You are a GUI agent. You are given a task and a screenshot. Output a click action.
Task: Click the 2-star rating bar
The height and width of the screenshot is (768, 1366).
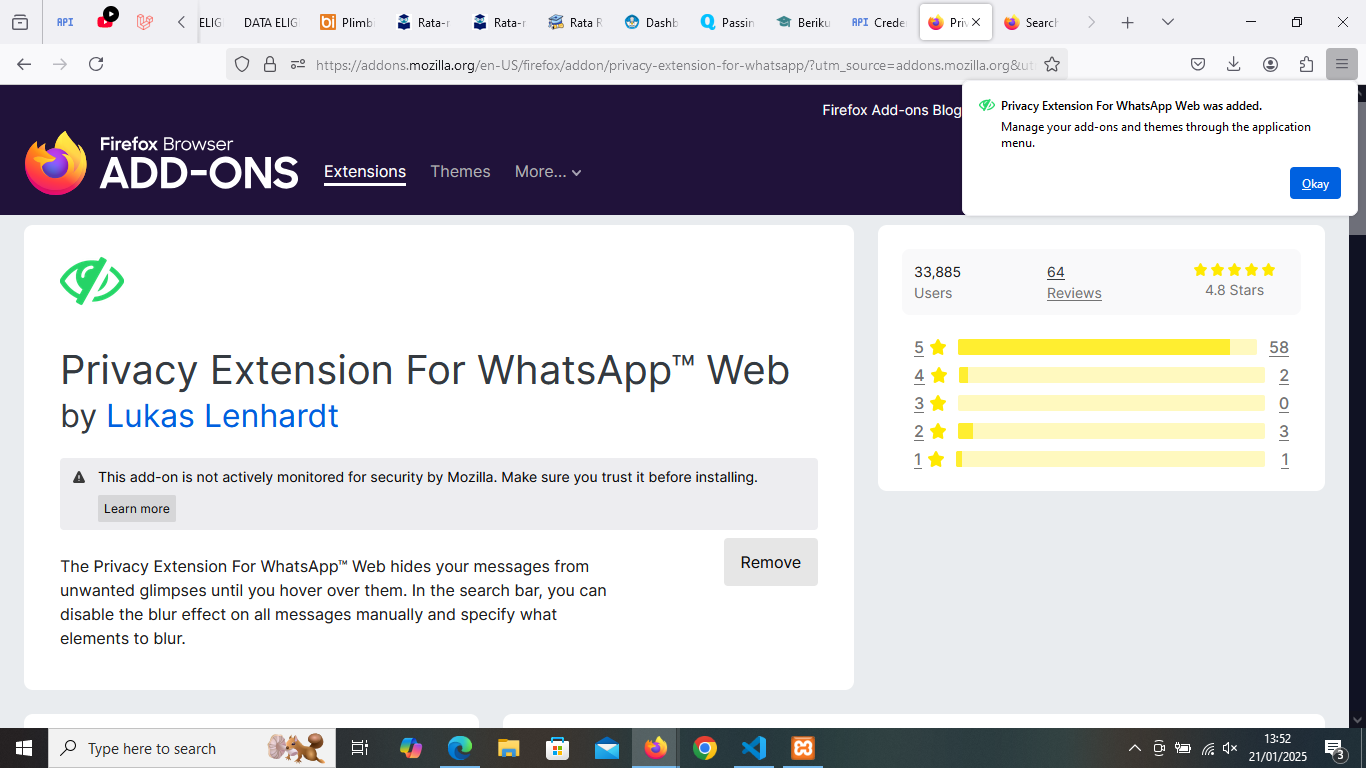1111,431
